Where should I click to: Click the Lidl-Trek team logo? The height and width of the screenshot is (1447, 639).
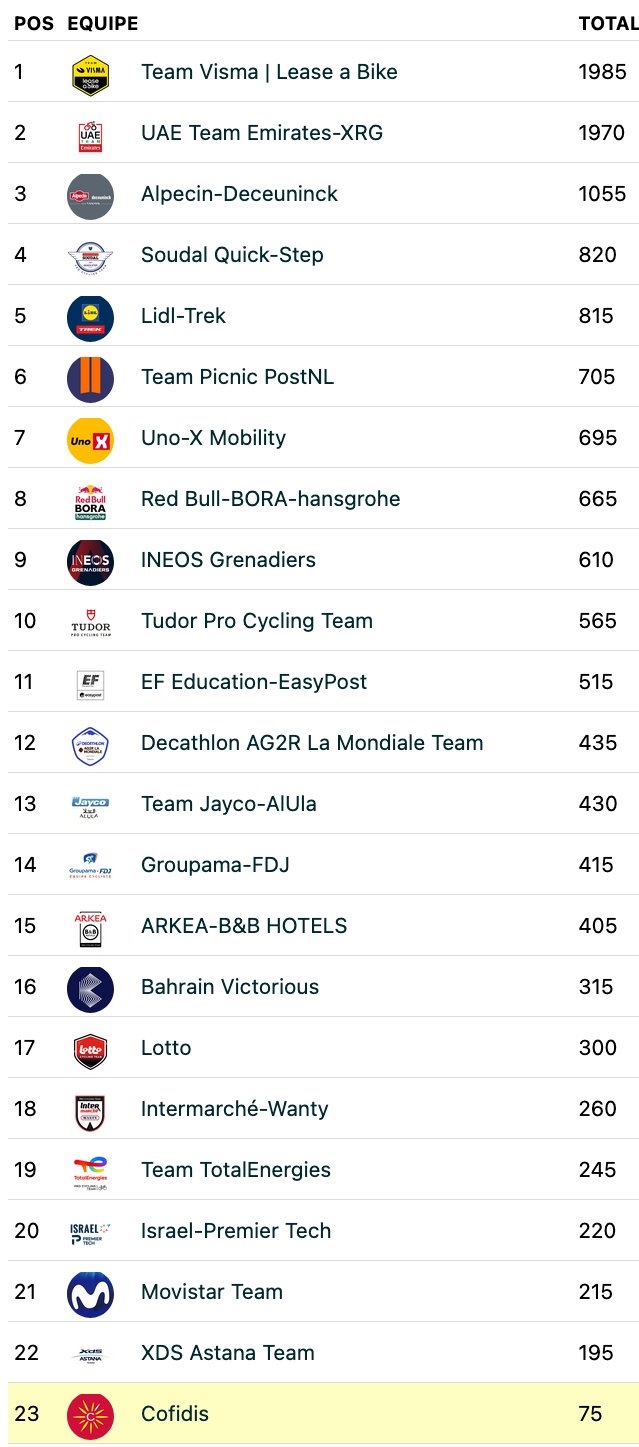90,317
